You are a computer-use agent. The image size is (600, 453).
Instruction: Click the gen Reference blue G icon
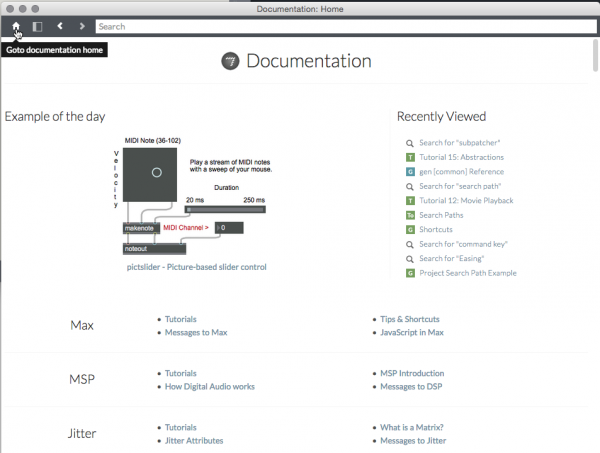pyautogui.click(x=410, y=172)
